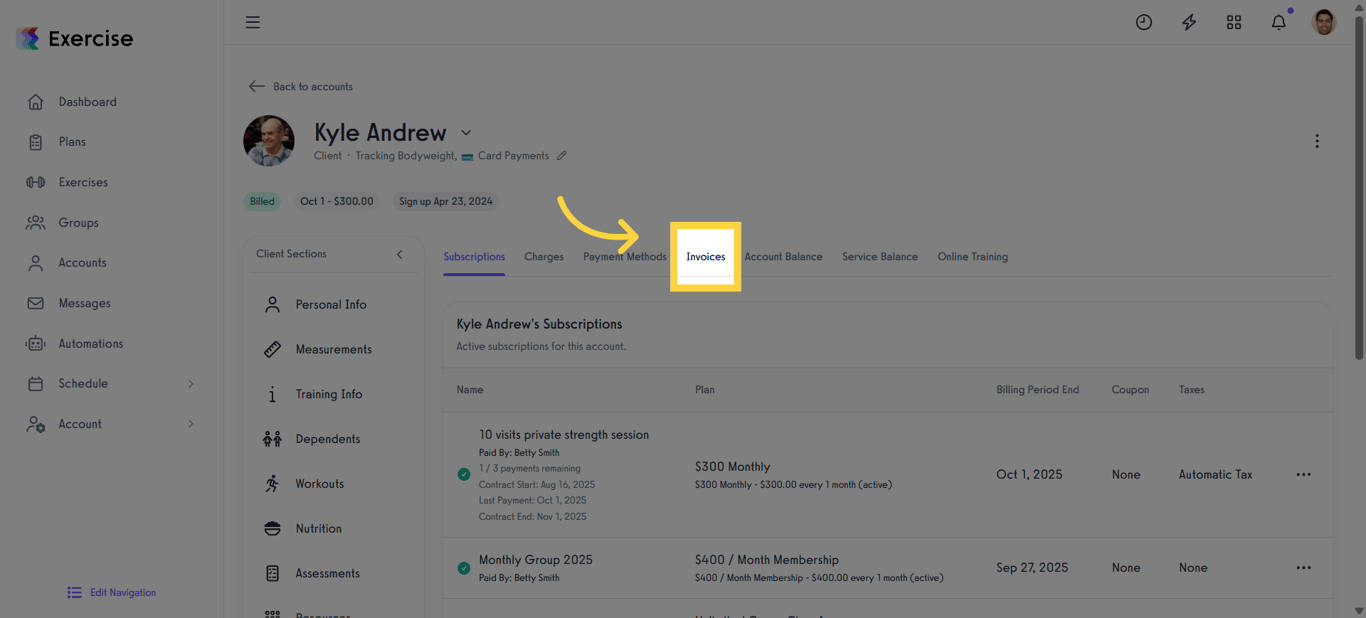Select Workouts client section
Image resolution: width=1366 pixels, height=618 pixels.
[x=319, y=484]
